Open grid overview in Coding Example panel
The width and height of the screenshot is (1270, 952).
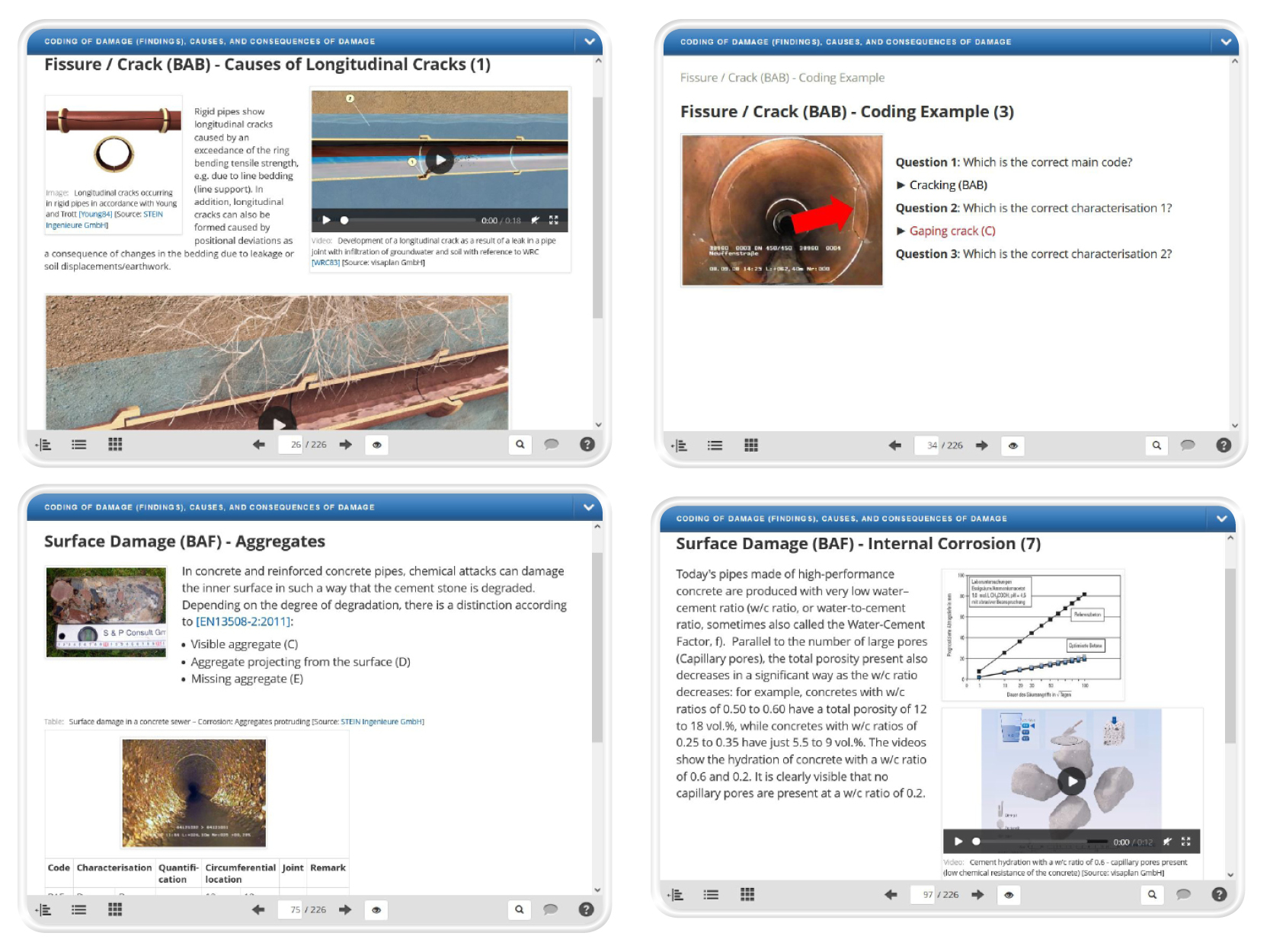coord(750,446)
